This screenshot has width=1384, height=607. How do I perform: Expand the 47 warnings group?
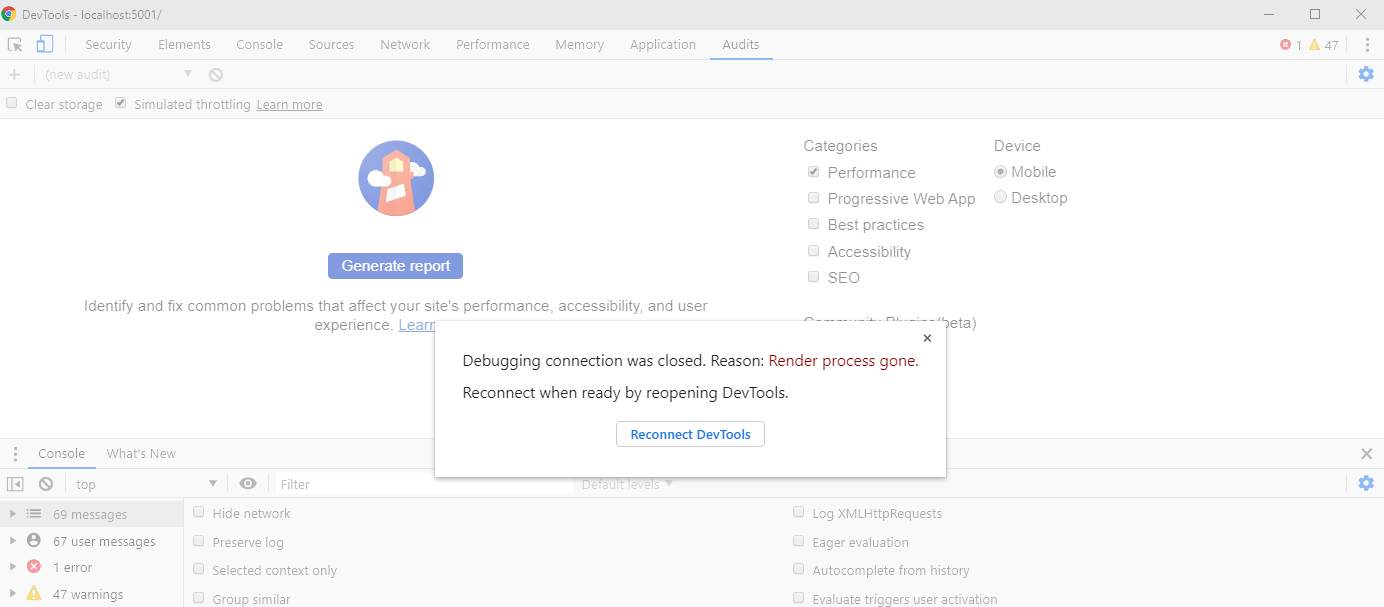pos(13,594)
